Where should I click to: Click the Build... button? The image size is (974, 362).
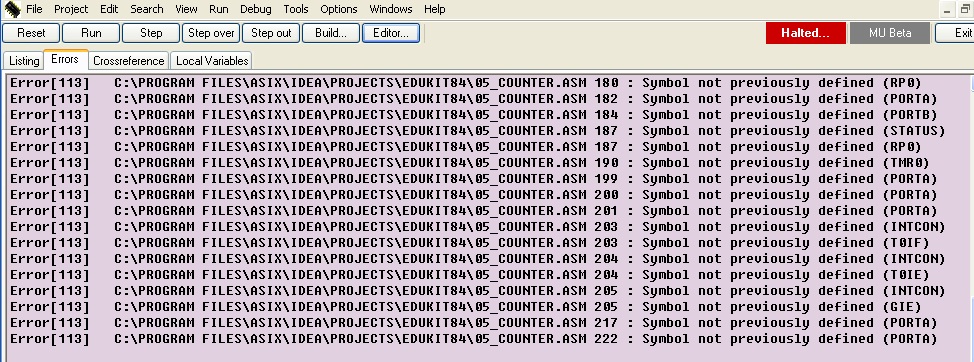pos(331,33)
